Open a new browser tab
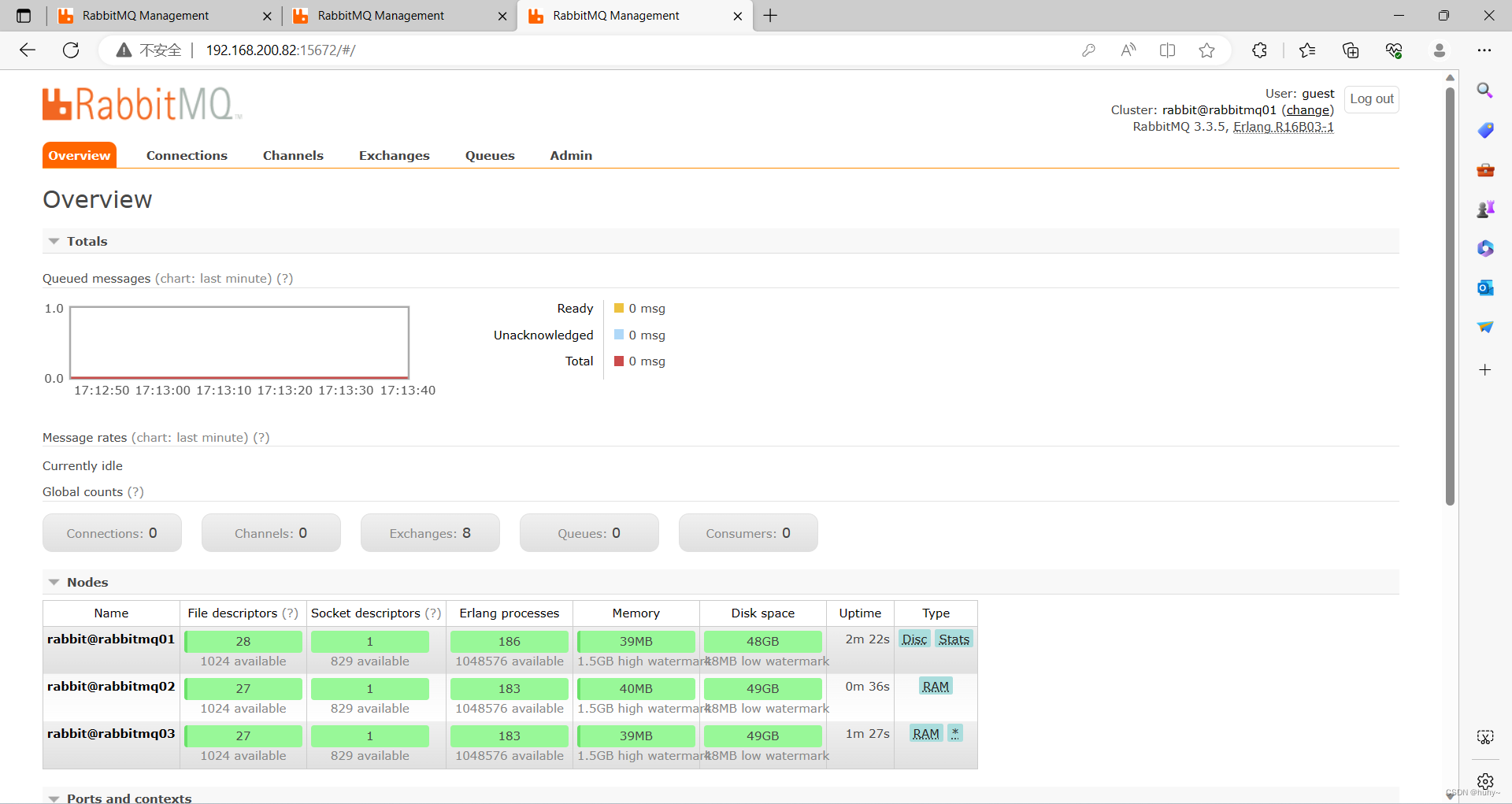Viewport: 1512px width, 804px height. tap(770, 16)
